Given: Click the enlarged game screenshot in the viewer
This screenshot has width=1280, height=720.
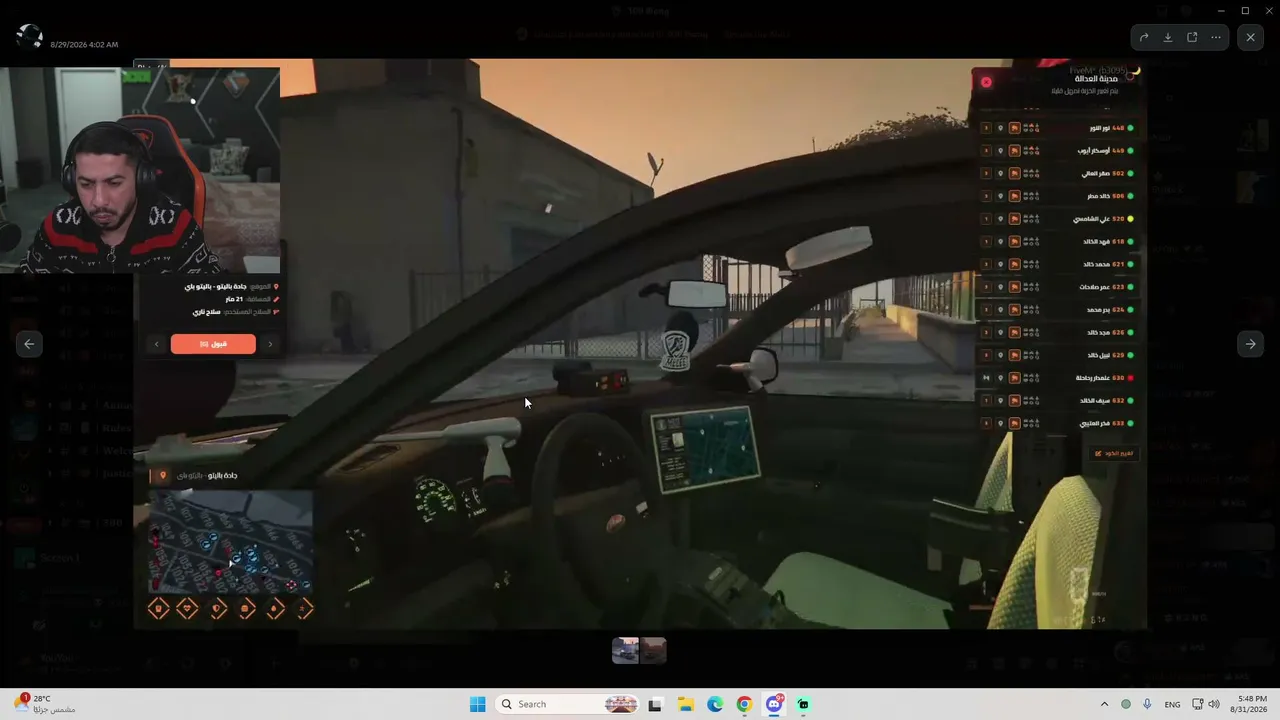Looking at the screenshot, I should point(640,344).
